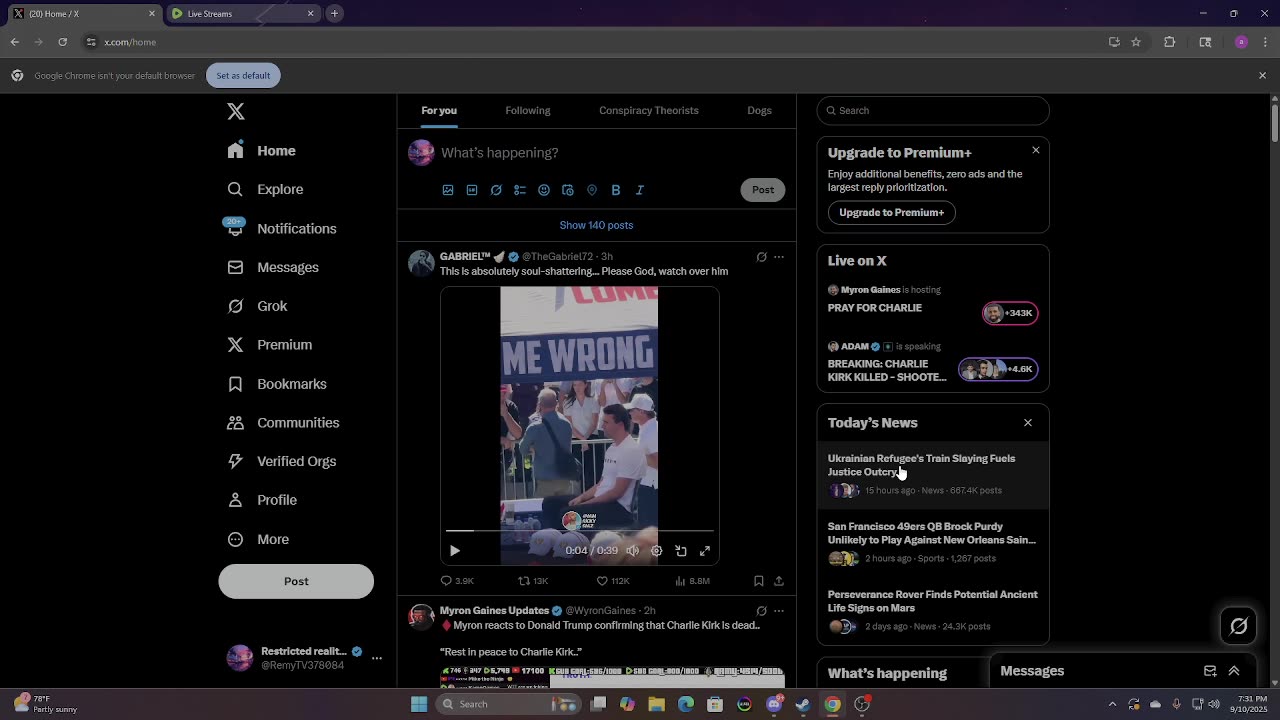Share GABRIEL's post
The width and height of the screenshot is (1280, 720).
point(779,581)
